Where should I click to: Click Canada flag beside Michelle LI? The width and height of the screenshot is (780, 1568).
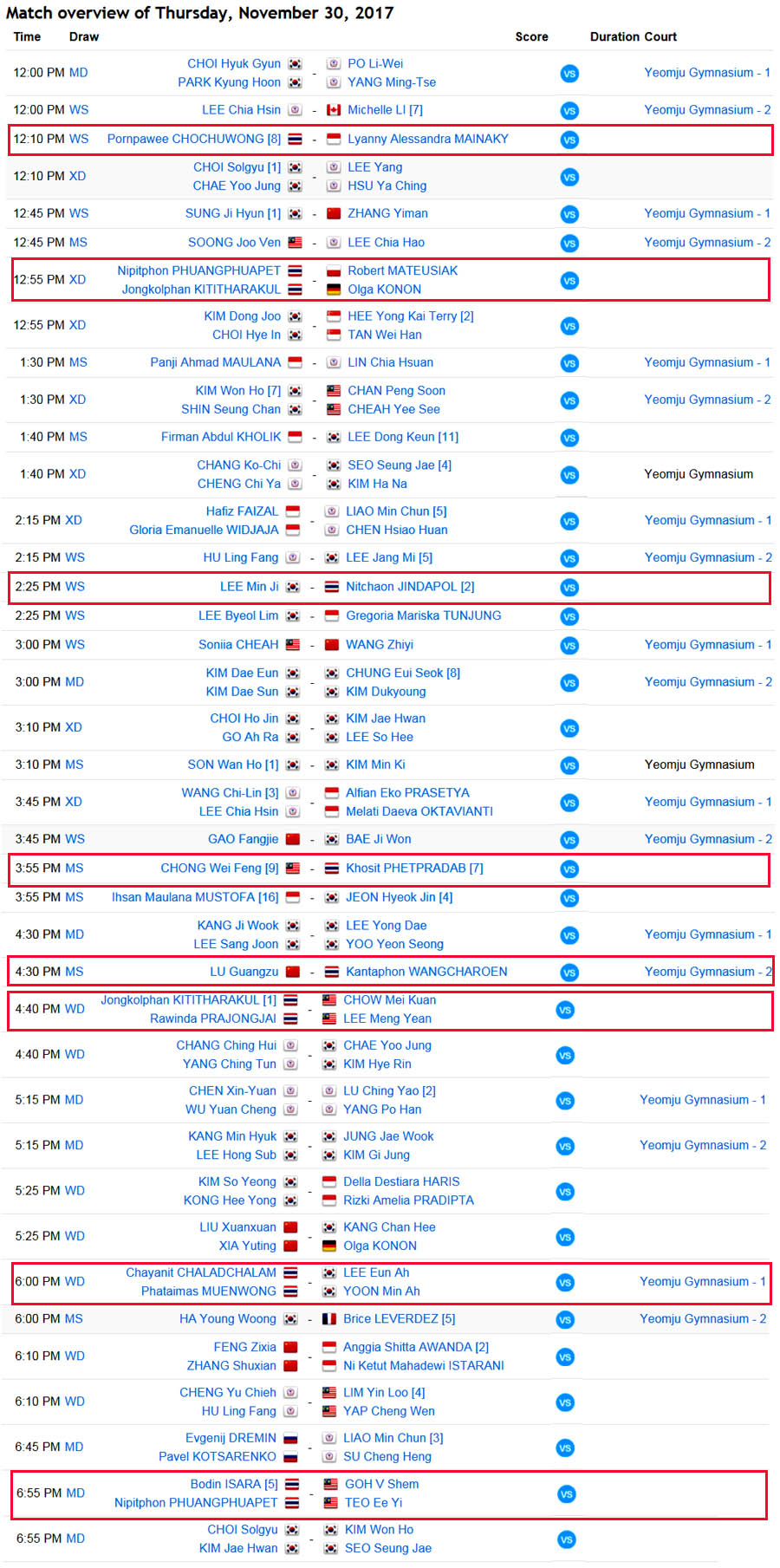coord(334,110)
